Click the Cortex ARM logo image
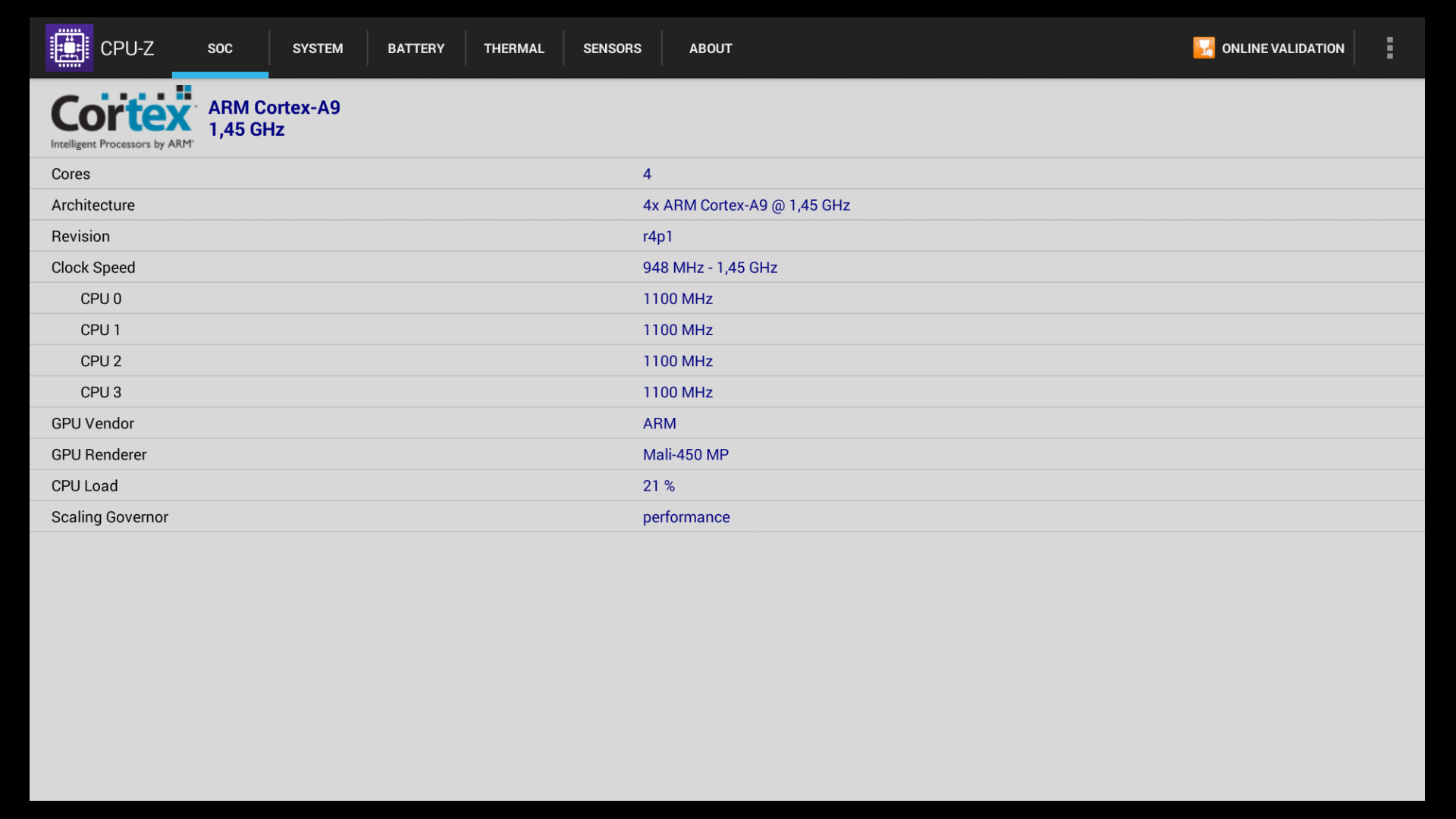 122,118
